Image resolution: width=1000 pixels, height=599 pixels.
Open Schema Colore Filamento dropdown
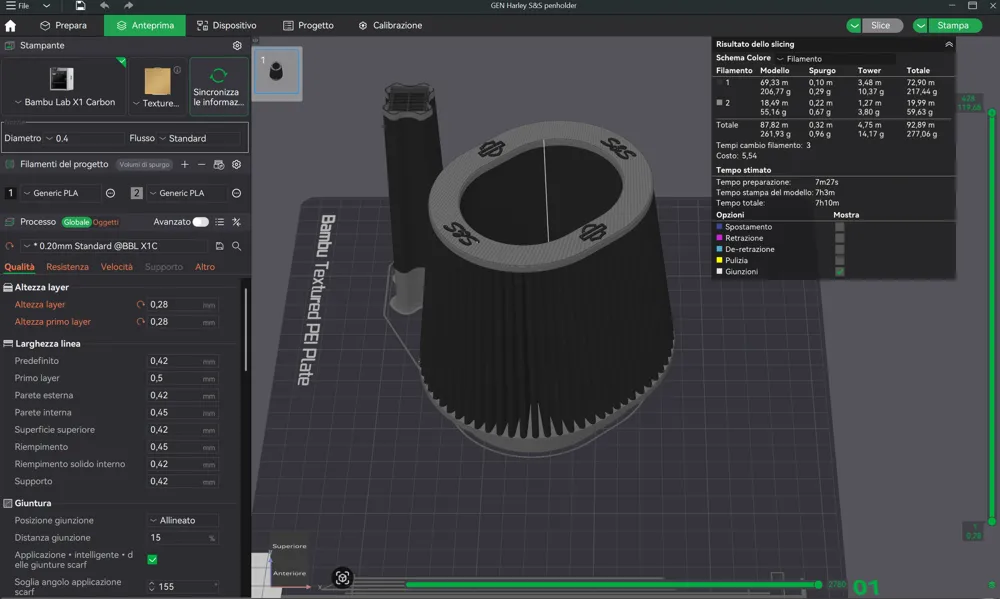pos(834,59)
